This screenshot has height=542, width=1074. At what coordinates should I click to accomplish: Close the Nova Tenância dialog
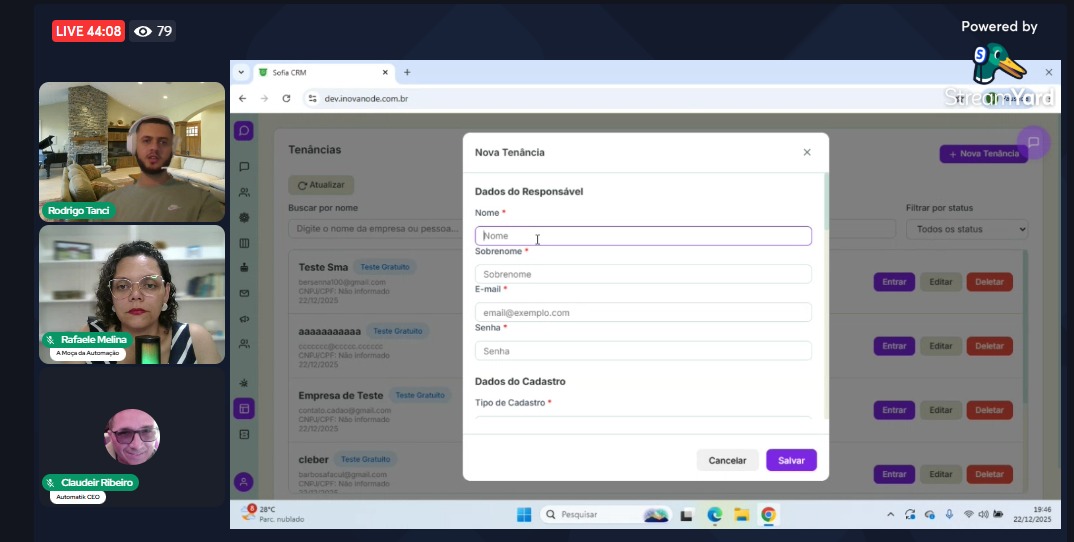coord(807,152)
